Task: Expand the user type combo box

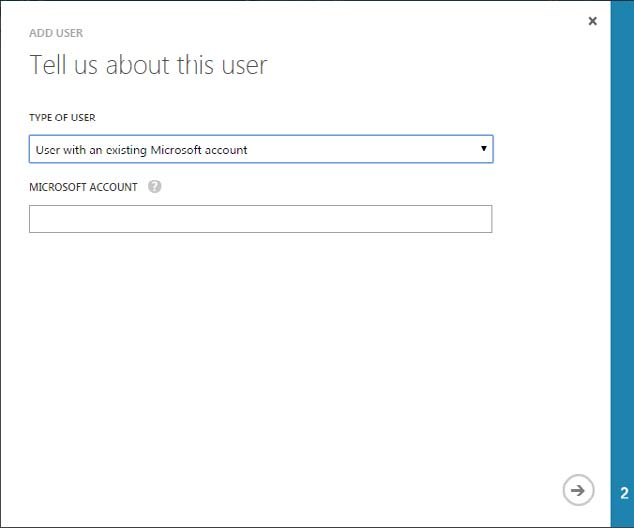Action: 260,149
